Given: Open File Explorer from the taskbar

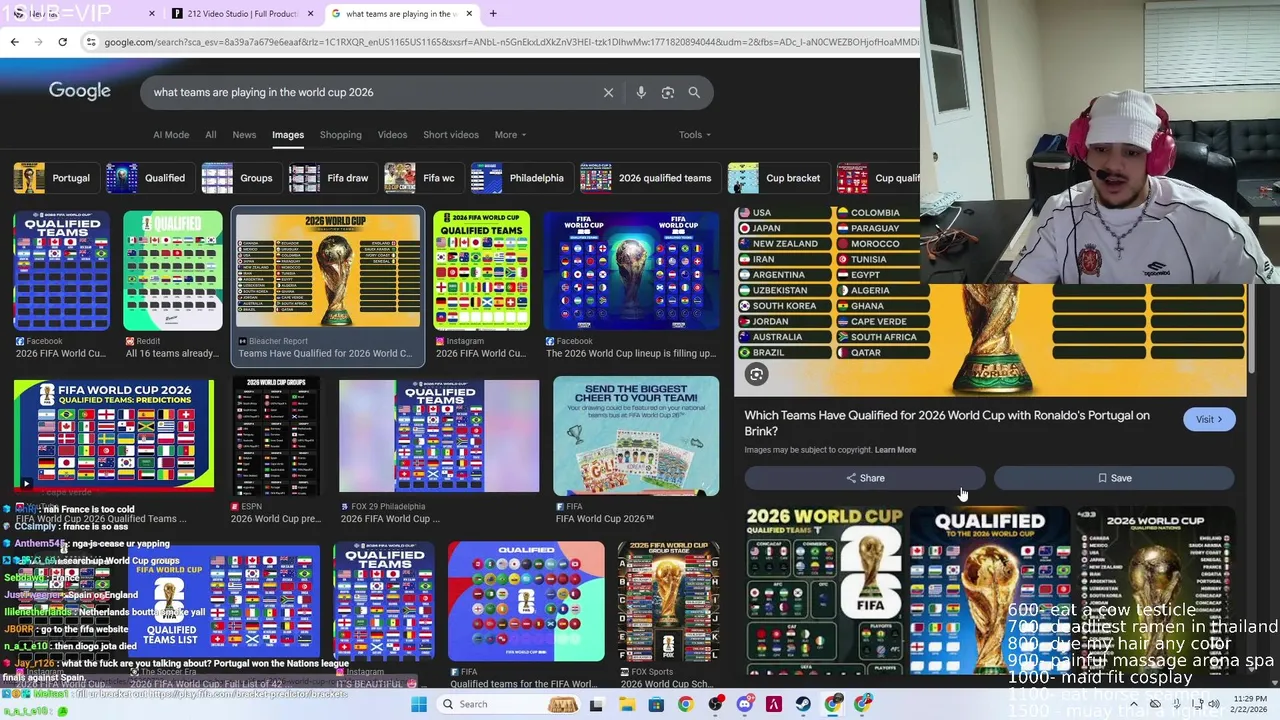Looking at the screenshot, I should click(626, 704).
